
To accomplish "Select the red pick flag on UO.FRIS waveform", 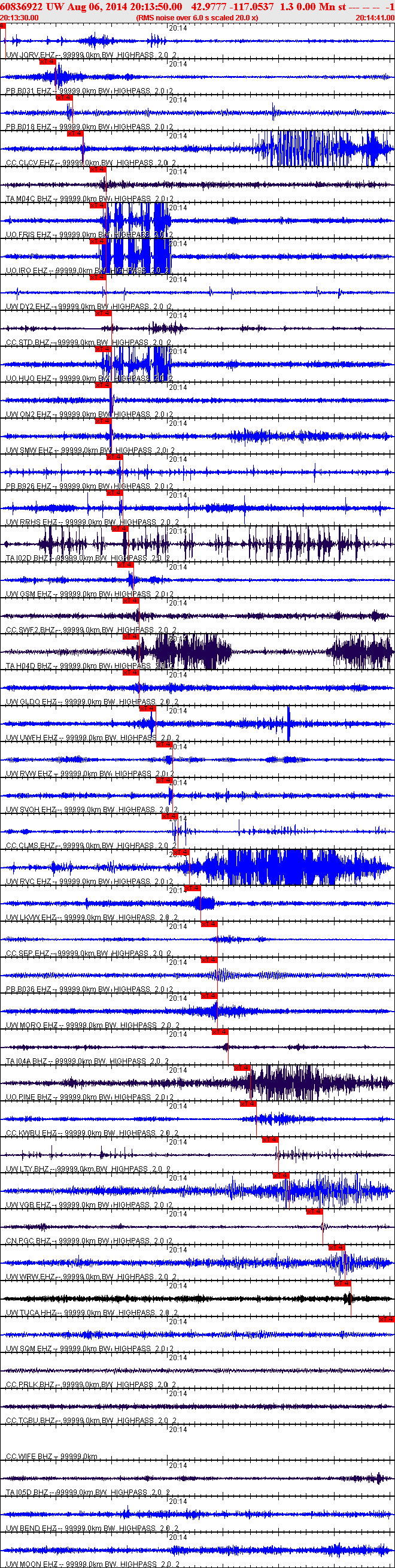I will [98, 205].
